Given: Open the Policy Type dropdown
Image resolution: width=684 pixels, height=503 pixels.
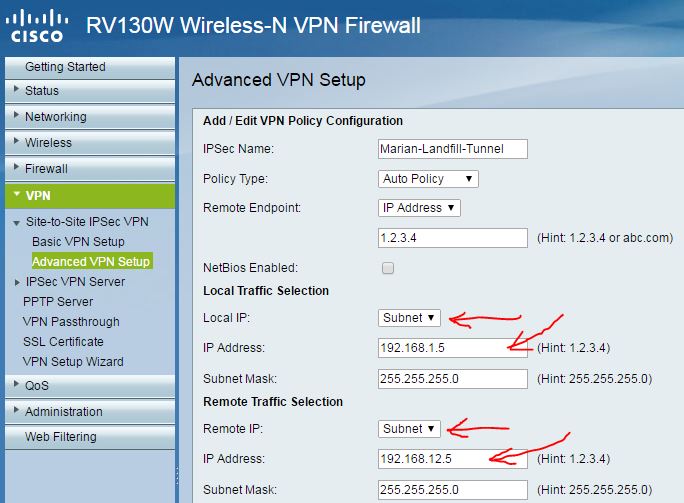Looking at the screenshot, I should (428, 179).
